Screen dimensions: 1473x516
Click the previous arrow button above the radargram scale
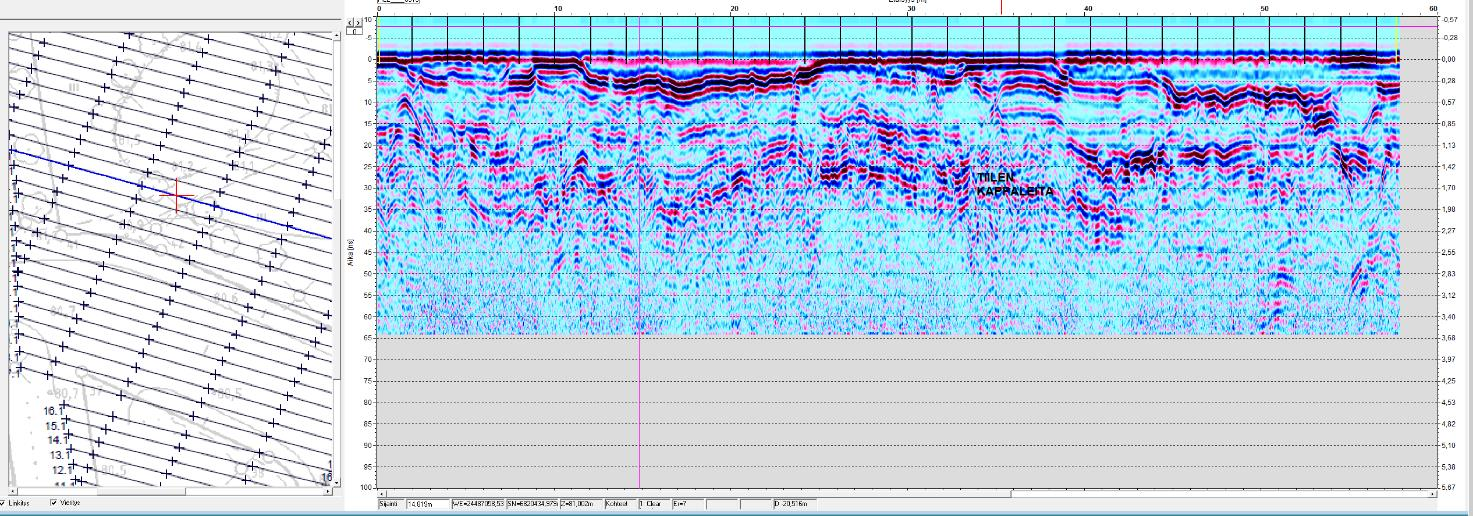[350, 23]
